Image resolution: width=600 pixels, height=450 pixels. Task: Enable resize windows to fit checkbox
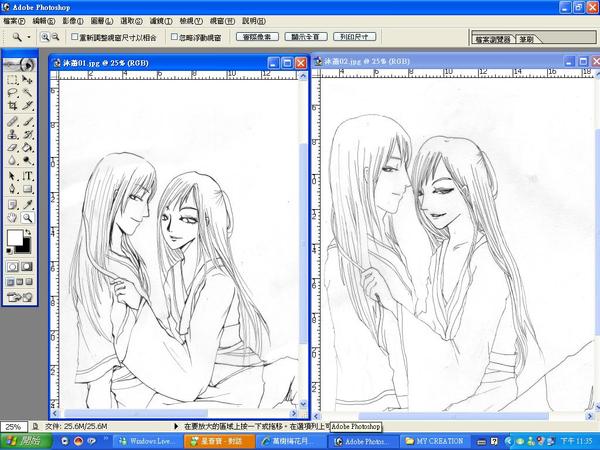(75, 37)
